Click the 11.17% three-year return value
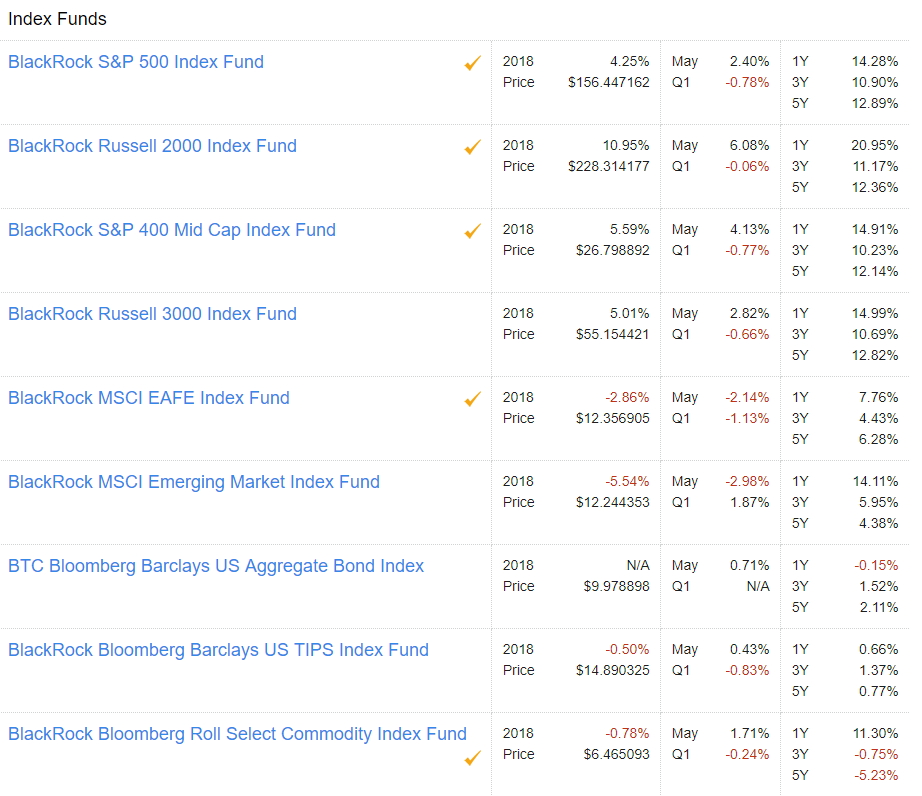The width and height of the screenshot is (922, 796). (x=876, y=167)
